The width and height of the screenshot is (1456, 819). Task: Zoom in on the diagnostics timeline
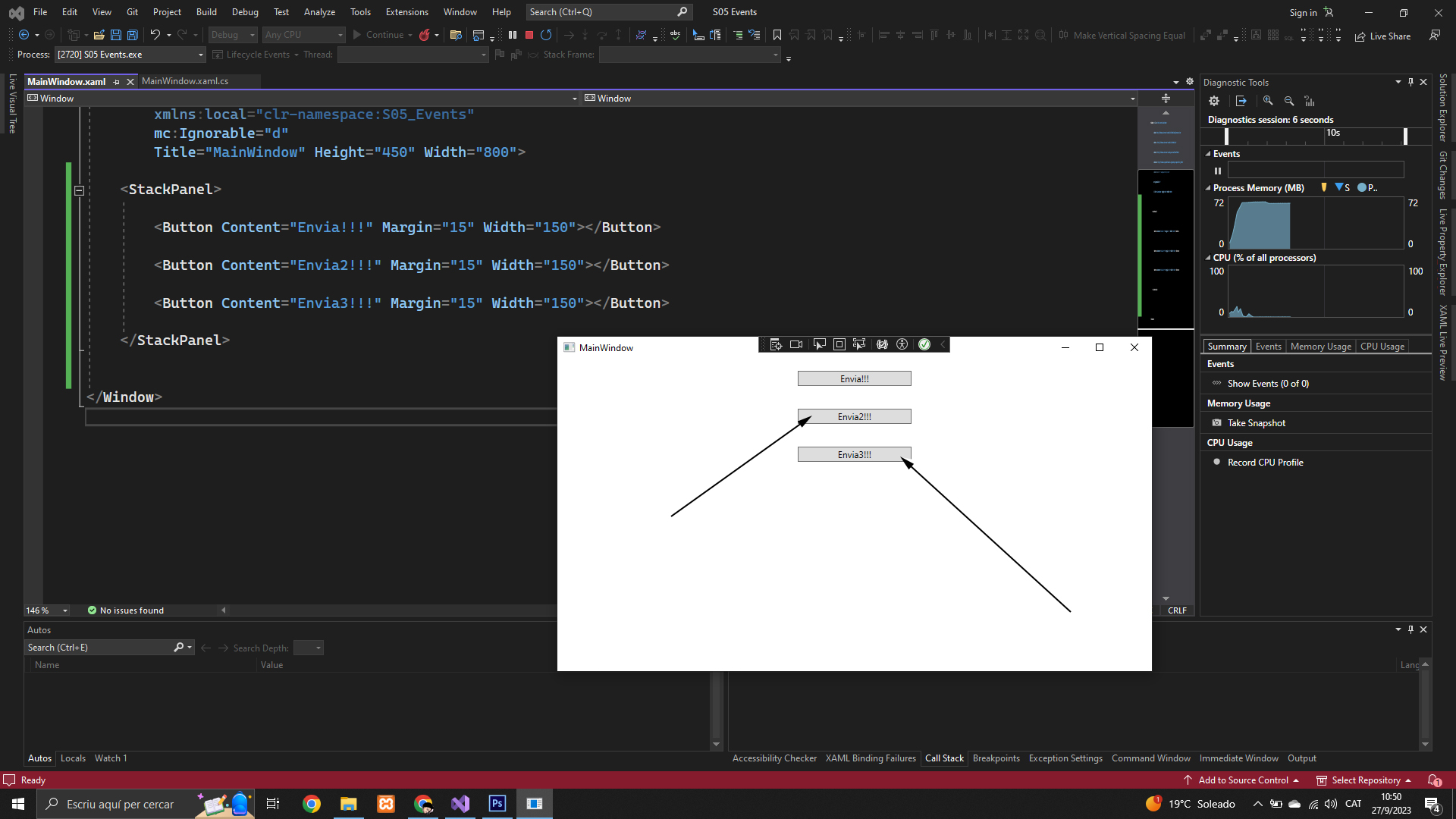pos(1268,101)
